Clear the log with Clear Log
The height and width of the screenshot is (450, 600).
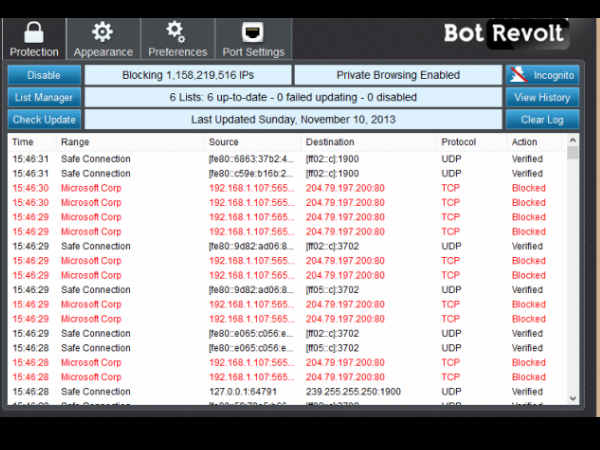[542, 119]
